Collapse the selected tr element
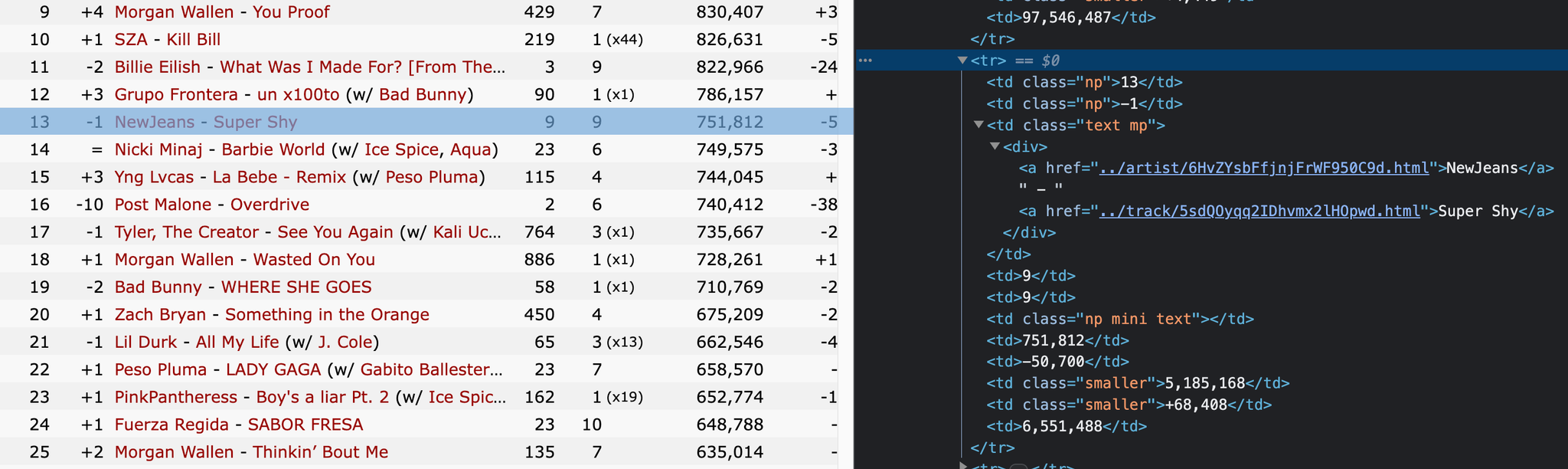Viewport: 1568px width, 469px height. pyautogui.click(x=962, y=61)
